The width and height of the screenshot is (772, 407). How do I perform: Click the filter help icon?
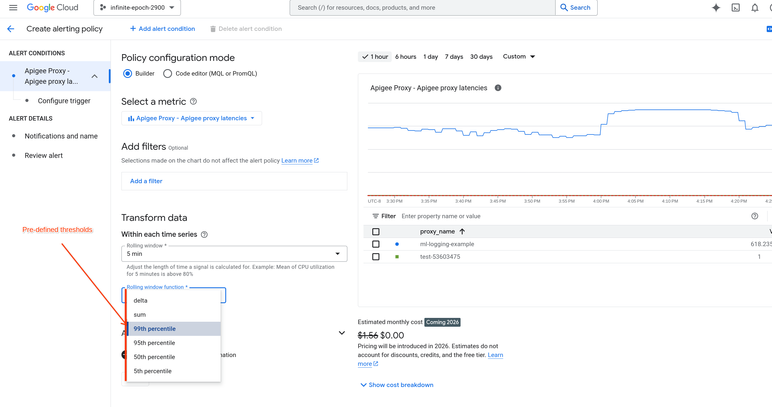[x=754, y=216]
